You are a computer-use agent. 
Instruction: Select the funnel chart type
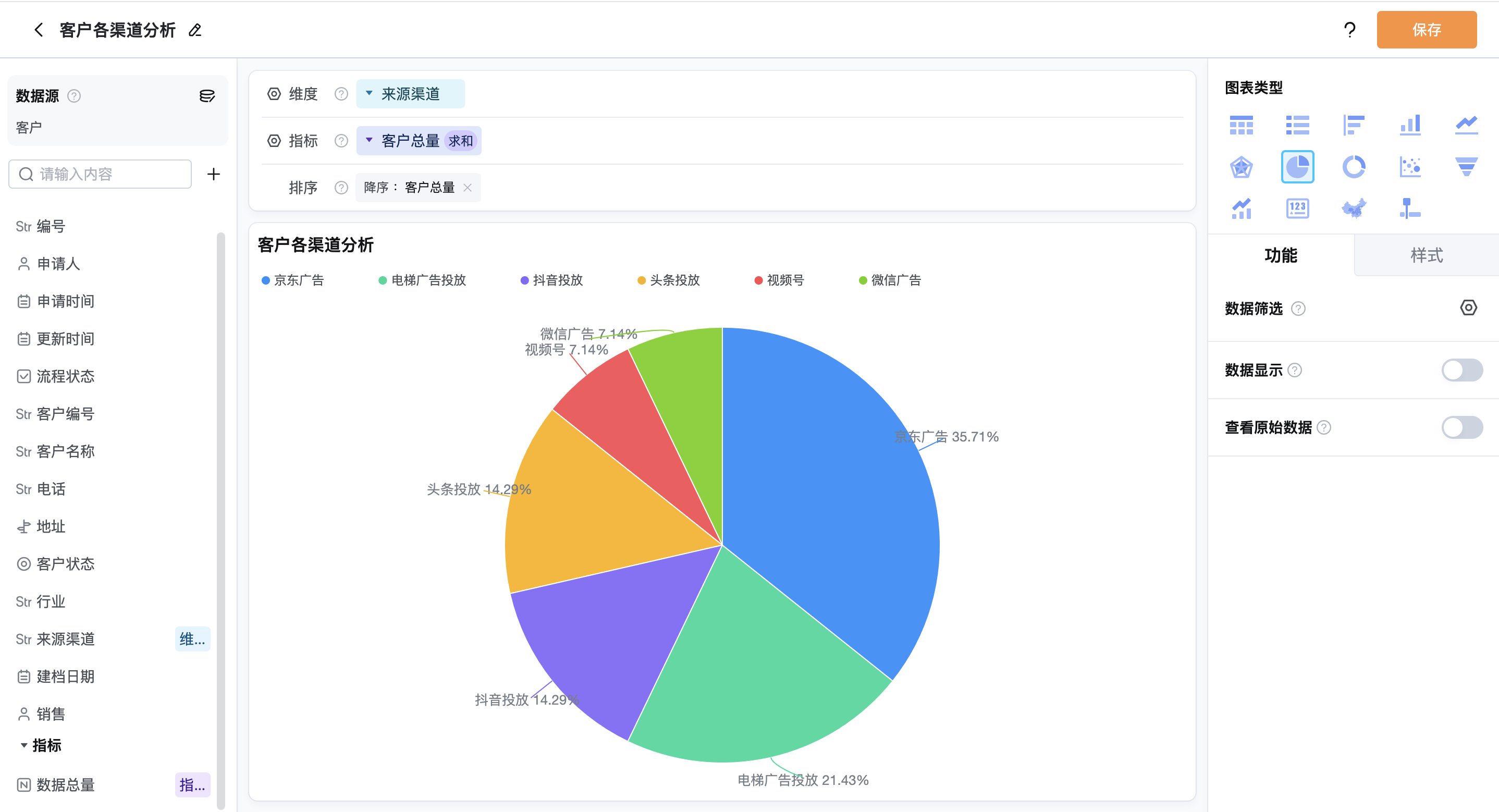pyautogui.click(x=1466, y=167)
